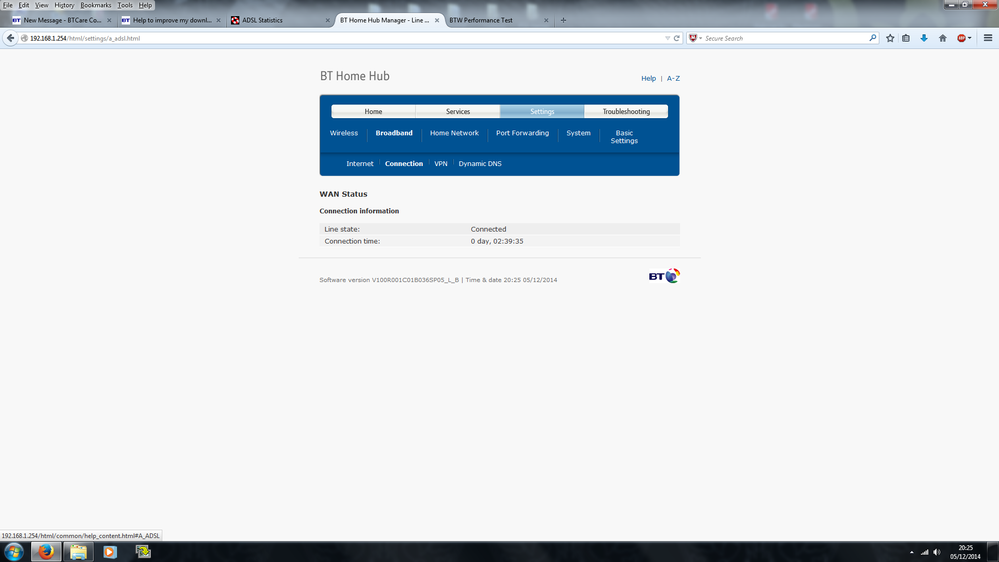The image size is (999, 562).
Task: Close the ADSL Statistics tab
Action: (327, 20)
